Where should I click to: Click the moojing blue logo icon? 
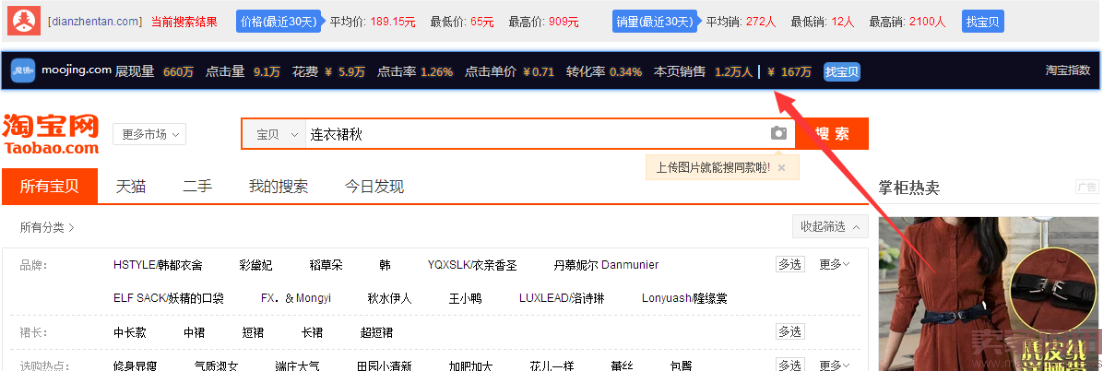point(22,71)
